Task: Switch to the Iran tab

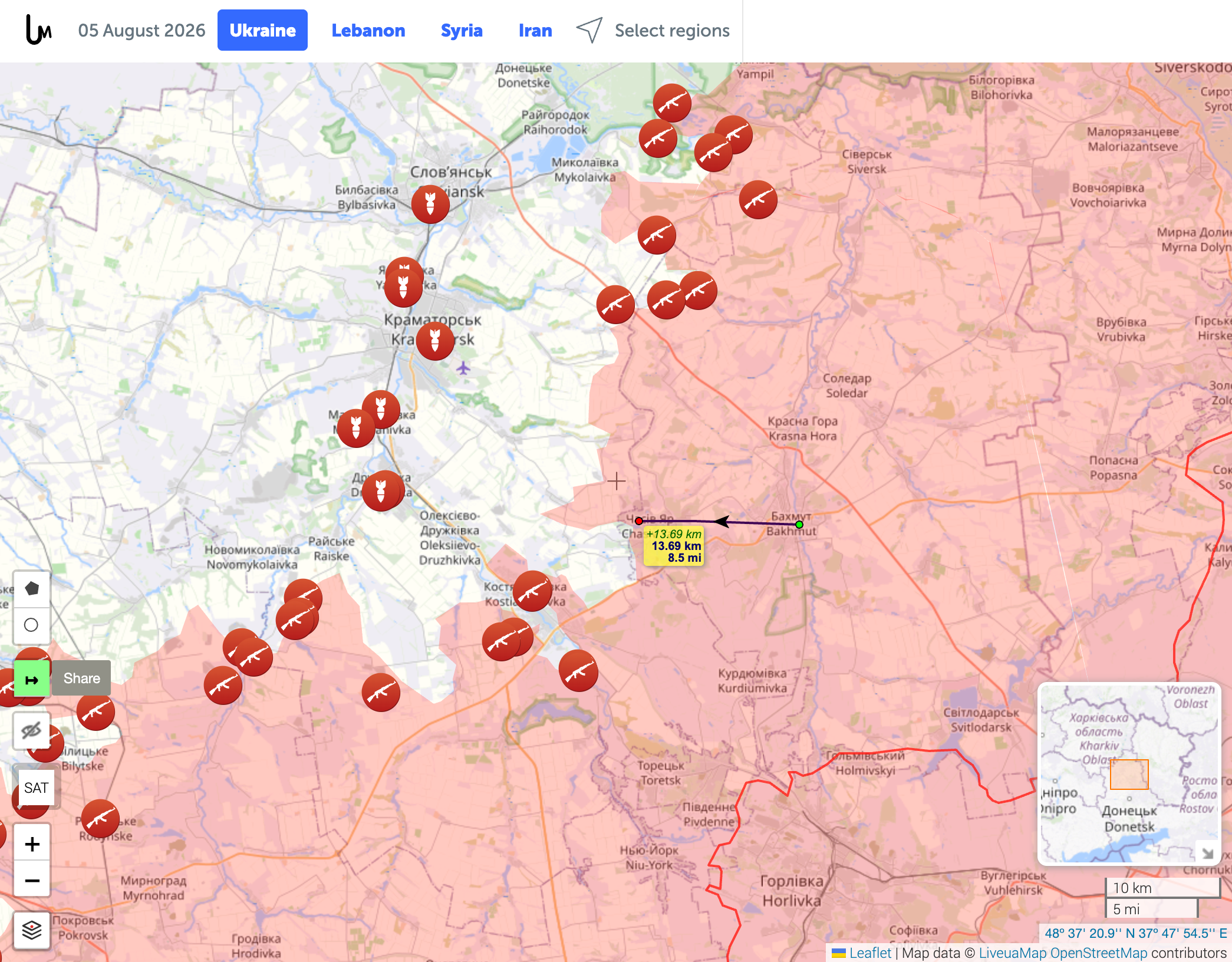Action: pyautogui.click(x=535, y=30)
